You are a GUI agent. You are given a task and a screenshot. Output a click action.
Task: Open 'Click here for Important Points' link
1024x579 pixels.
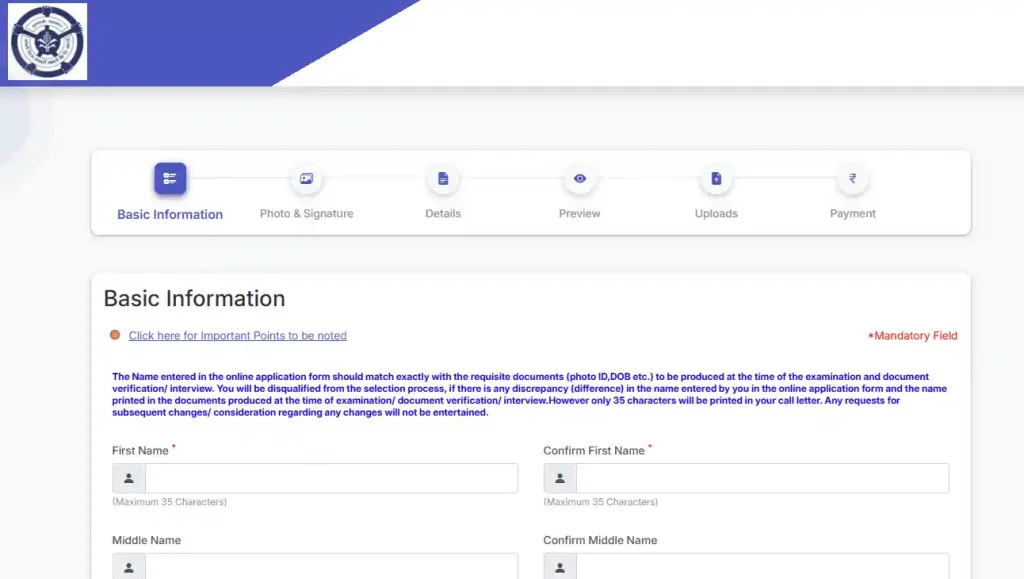click(238, 336)
